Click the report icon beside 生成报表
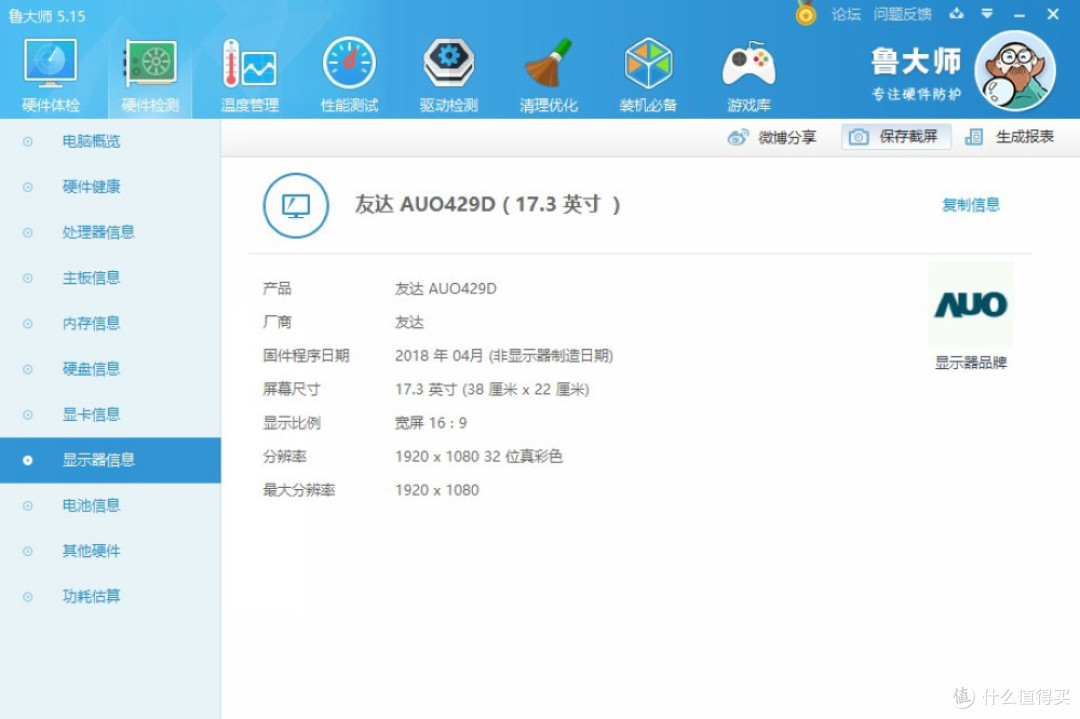 (x=974, y=137)
